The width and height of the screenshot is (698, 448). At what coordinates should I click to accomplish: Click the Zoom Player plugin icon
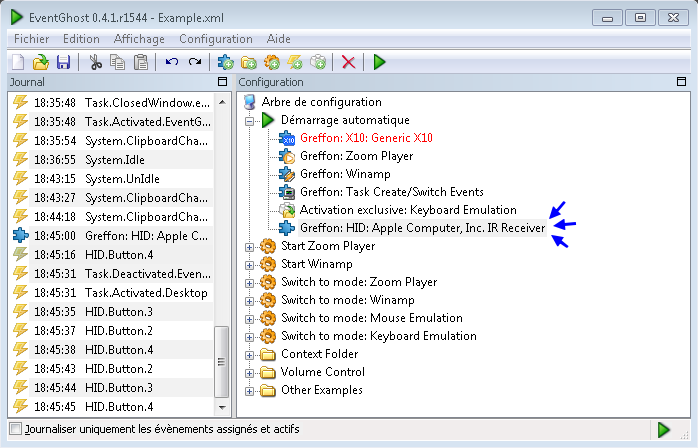287,156
